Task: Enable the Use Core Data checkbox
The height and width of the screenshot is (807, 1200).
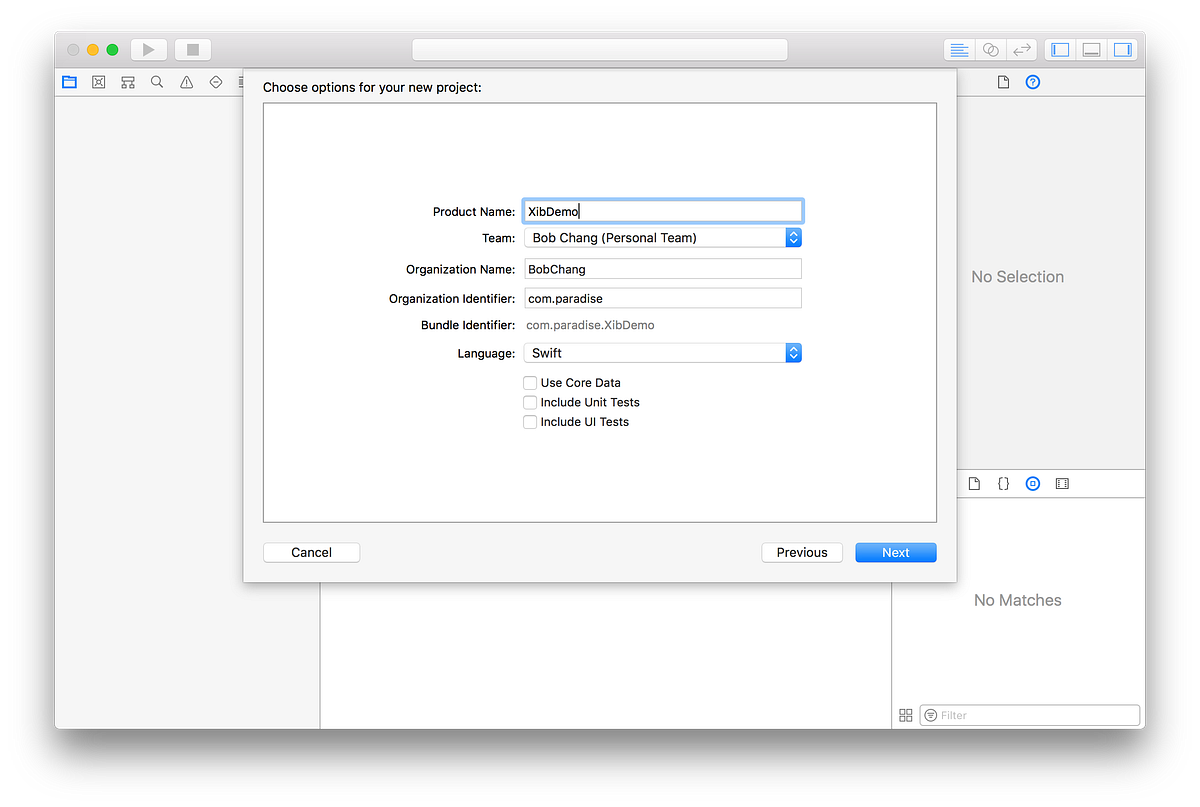Action: 530,382
